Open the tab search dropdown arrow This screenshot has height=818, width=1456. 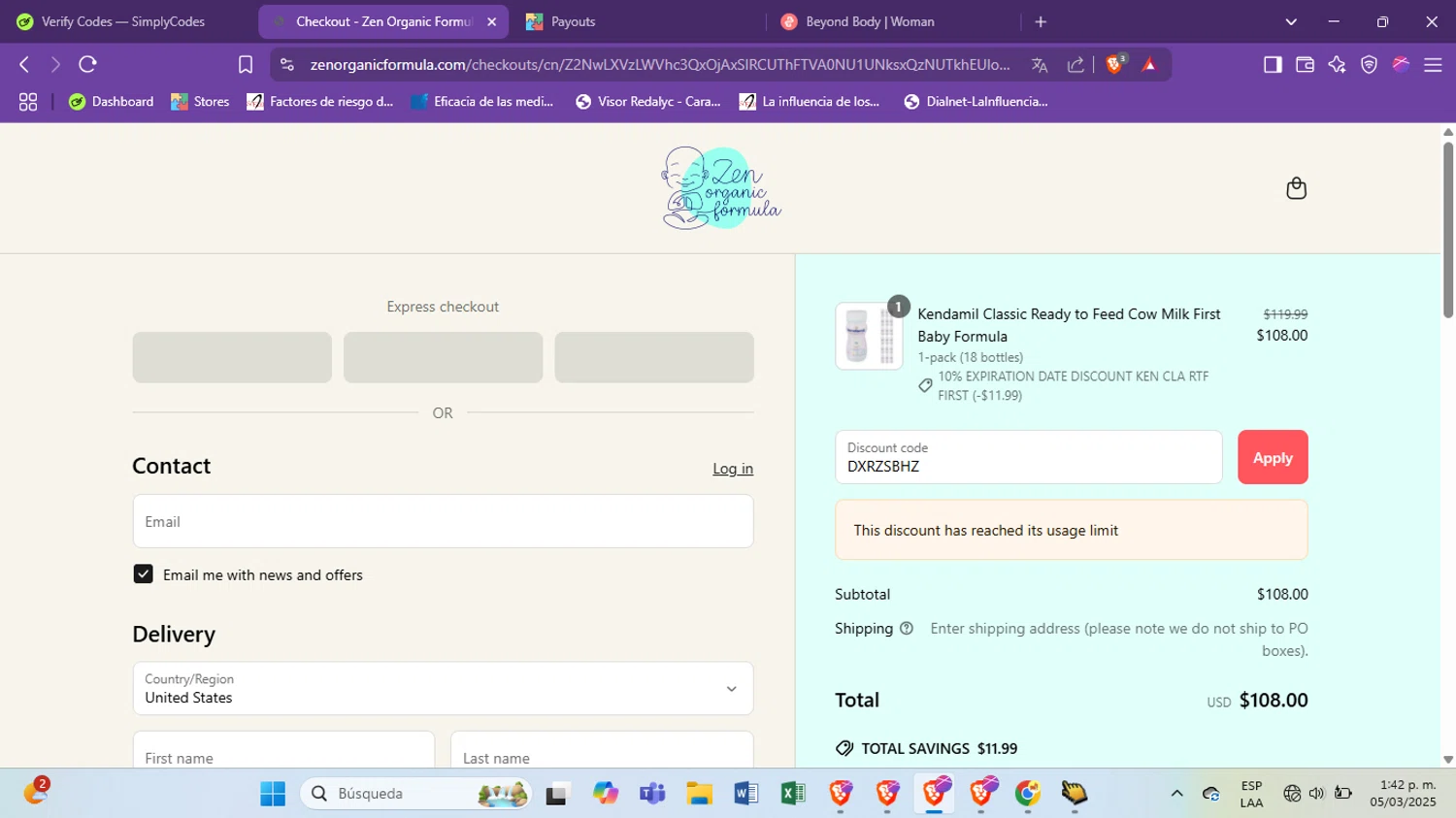pos(1291,21)
